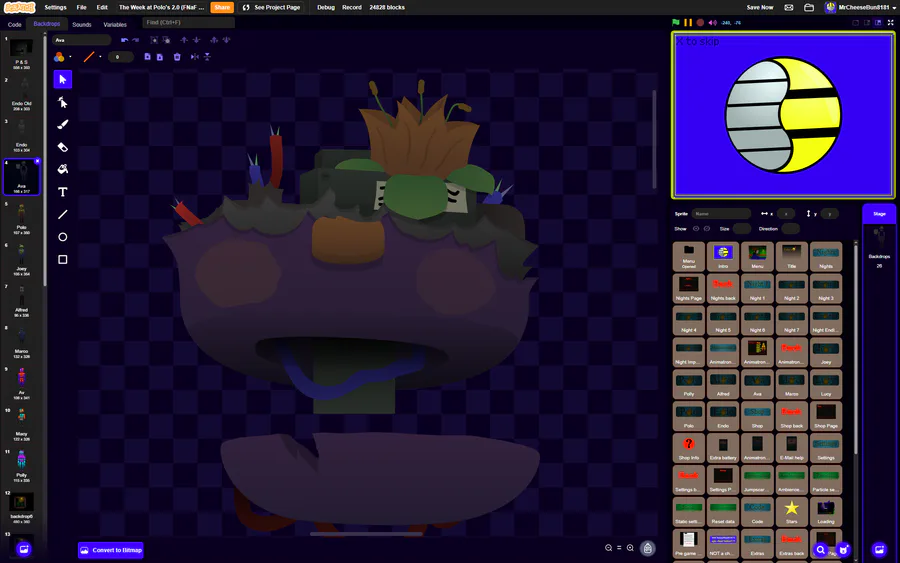Undo the last paint action
Image resolution: width=900 pixels, height=563 pixels.
coord(125,40)
